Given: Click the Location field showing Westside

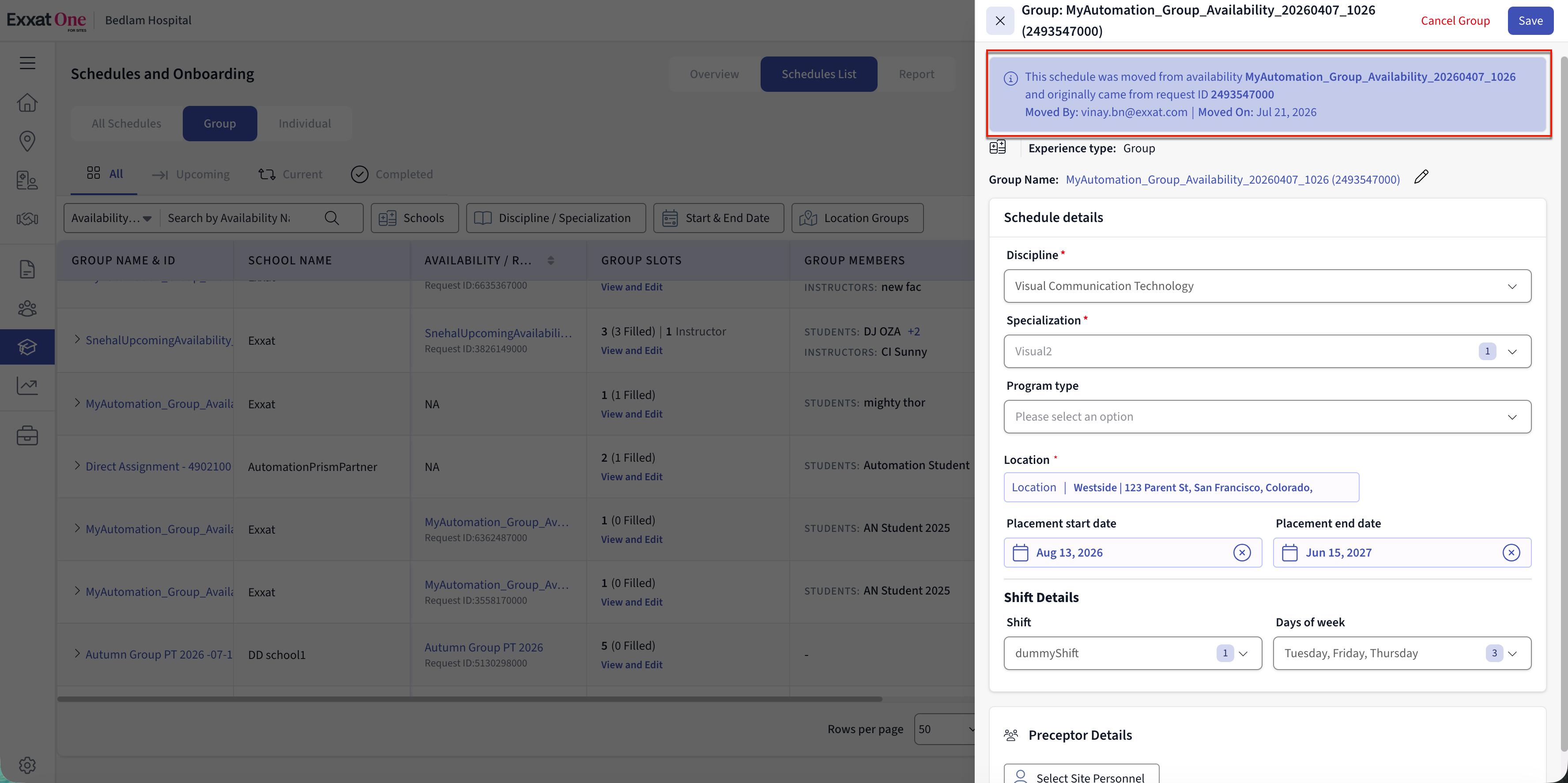Looking at the screenshot, I should point(1181,487).
